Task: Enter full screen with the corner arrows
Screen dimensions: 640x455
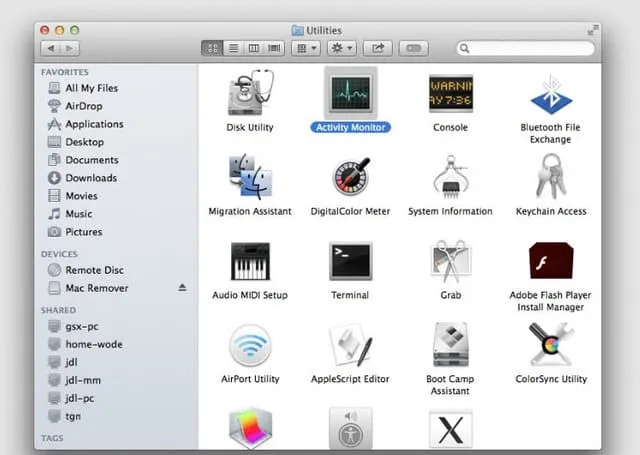Action: point(593,30)
